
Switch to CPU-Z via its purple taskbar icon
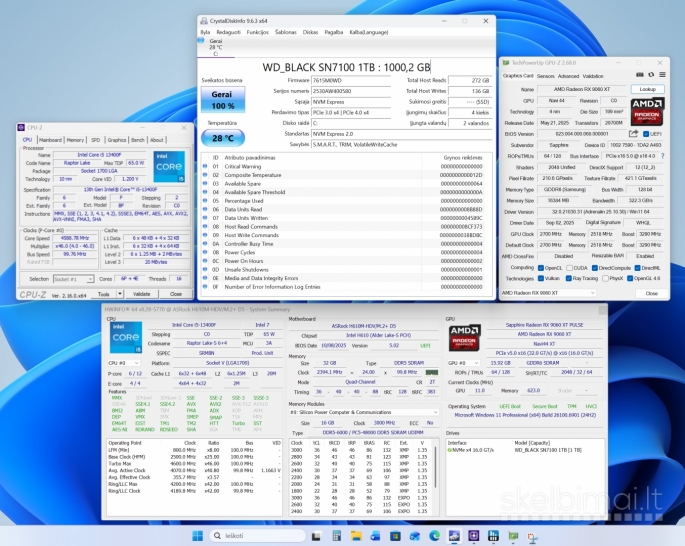click(474, 536)
